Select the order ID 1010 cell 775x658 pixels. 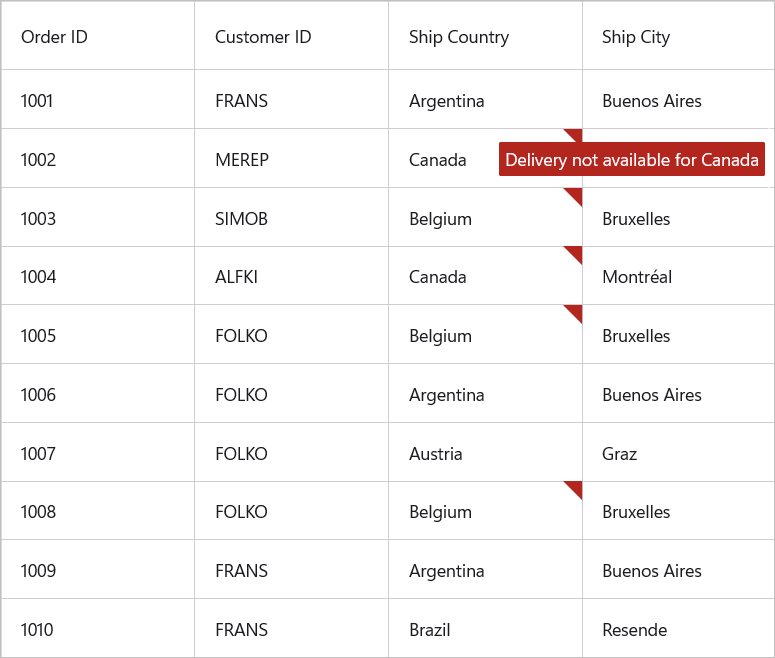point(37,630)
